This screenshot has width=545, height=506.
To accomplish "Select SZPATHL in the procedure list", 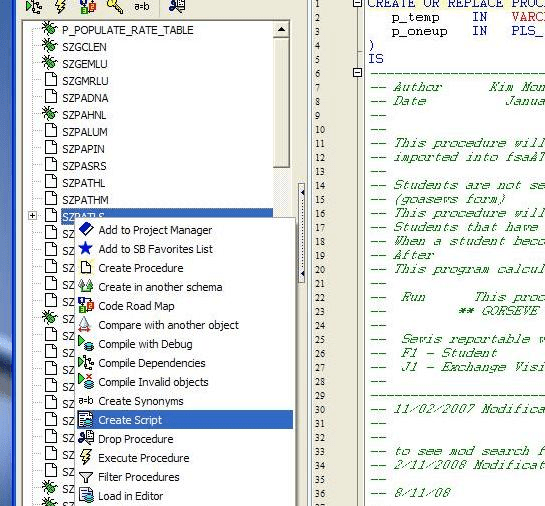I will tap(84, 183).
